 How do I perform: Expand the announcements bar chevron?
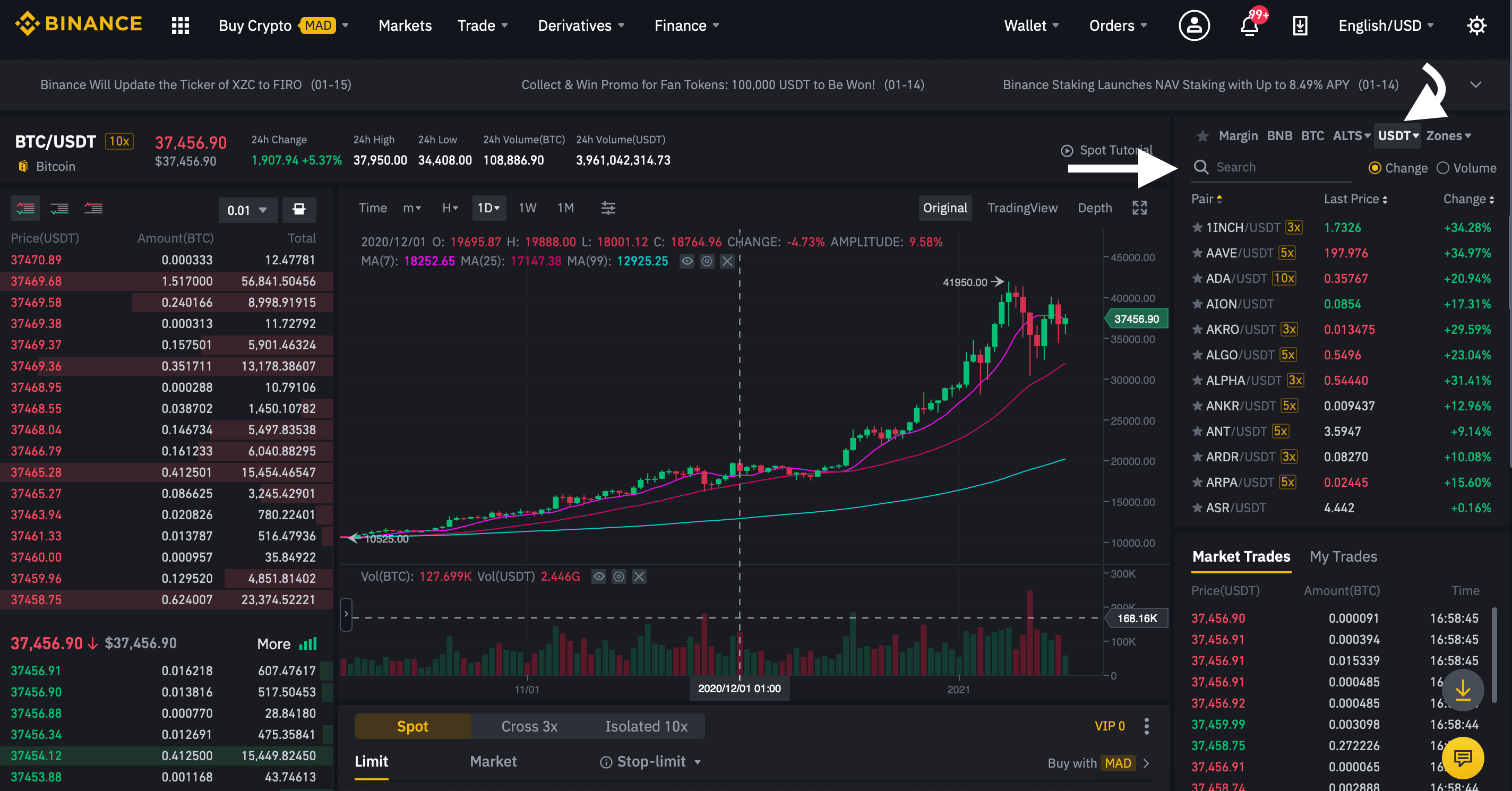[1475, 85]
